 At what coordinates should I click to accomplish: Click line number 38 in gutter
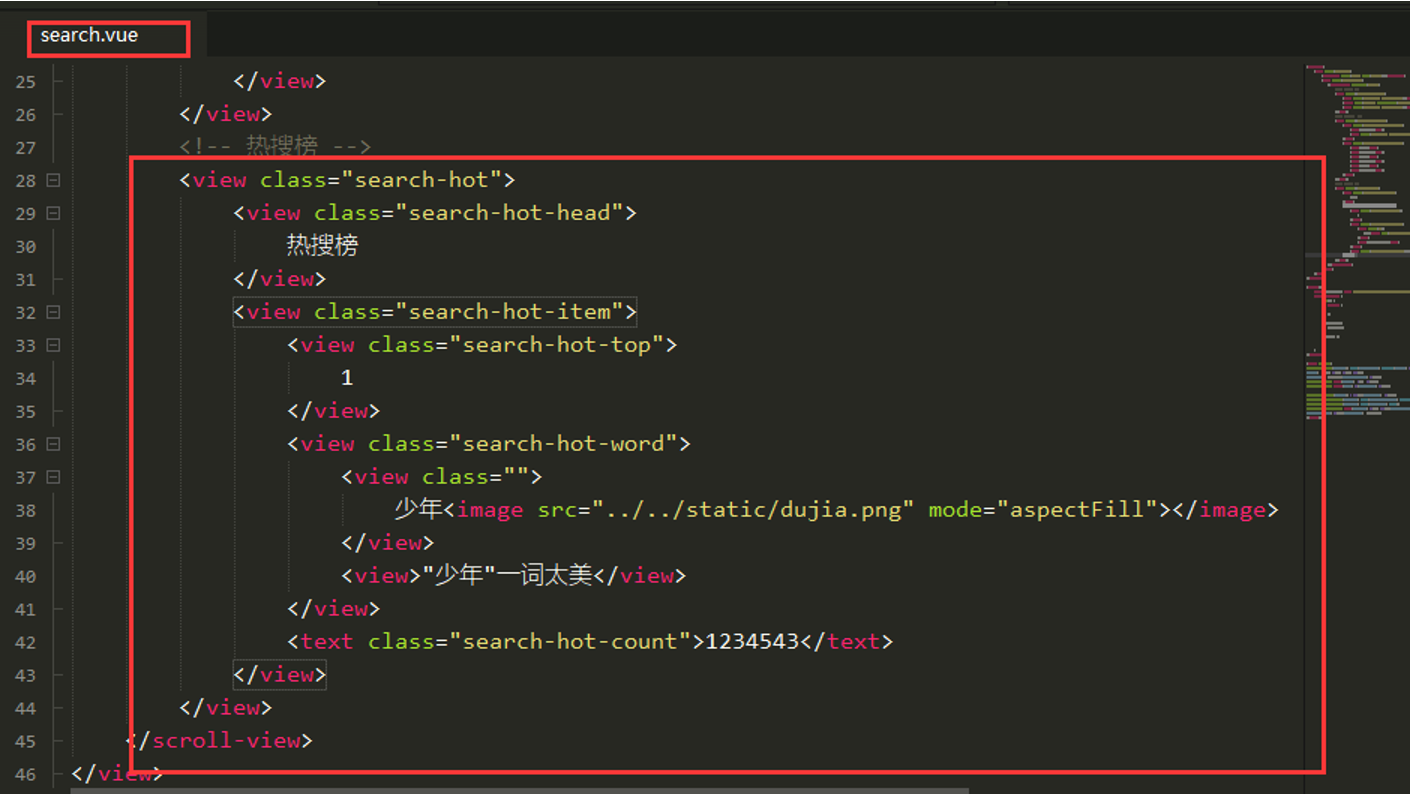coord(25,511)
